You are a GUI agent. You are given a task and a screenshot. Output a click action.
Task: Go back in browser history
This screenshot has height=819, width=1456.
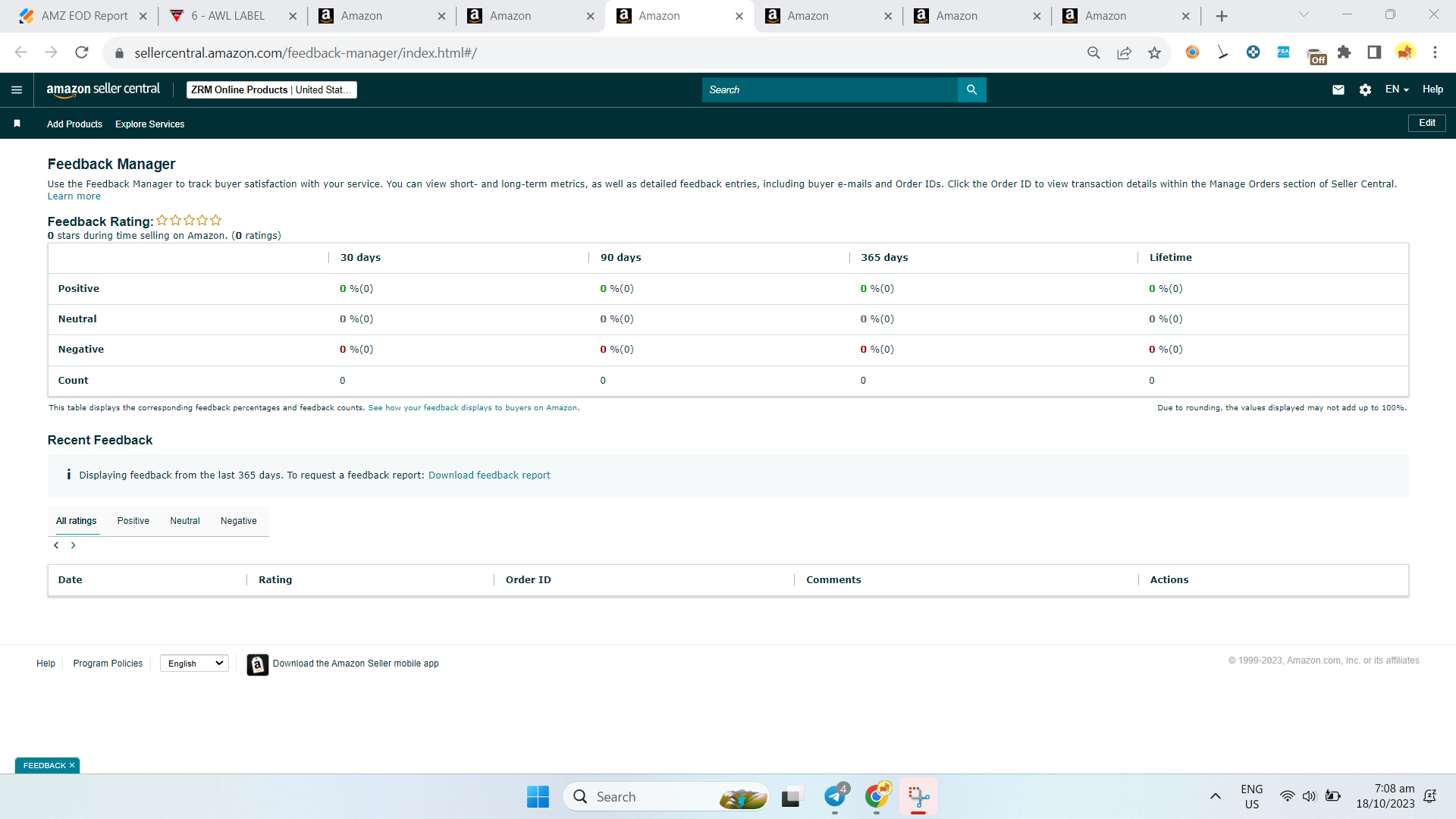(x=21, y=52)
